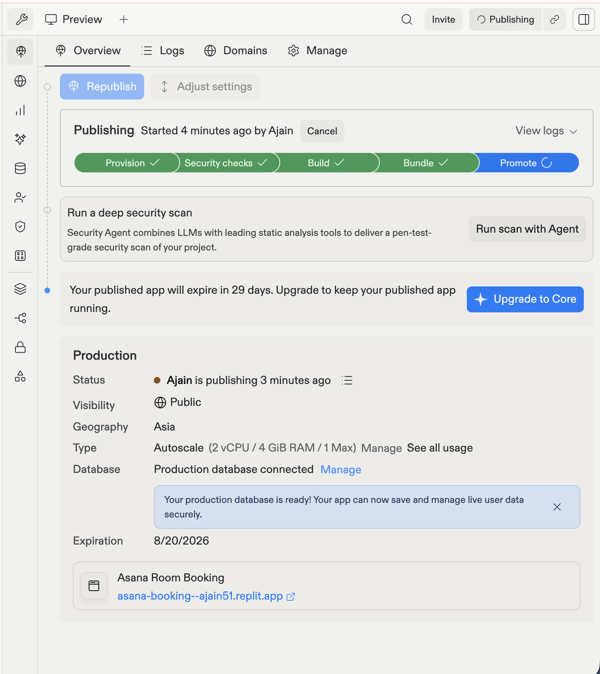
Task: Click See all usage link
Action: coord(440,448)
